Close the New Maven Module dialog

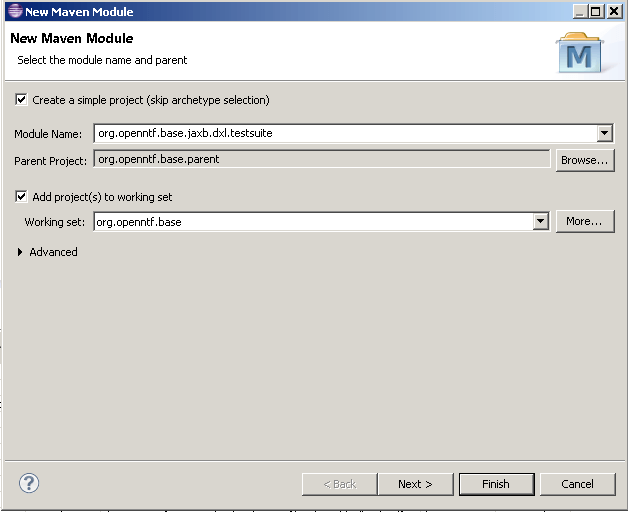coord(615,11)
